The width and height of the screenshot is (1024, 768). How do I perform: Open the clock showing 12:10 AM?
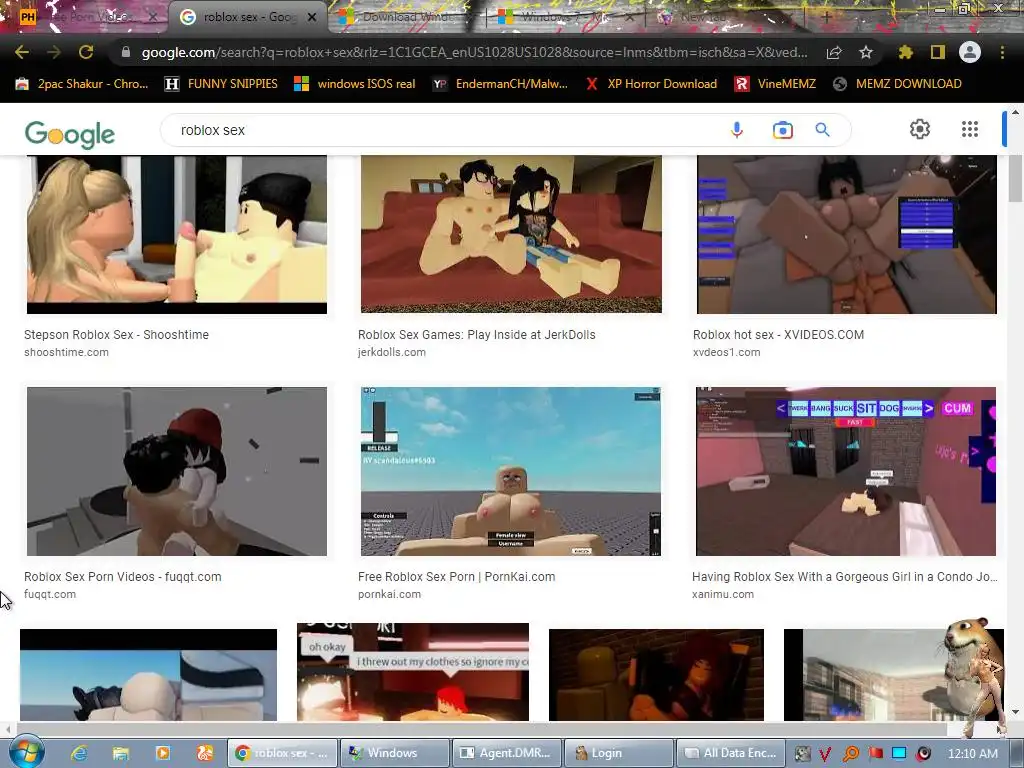(x=972, y=754)
